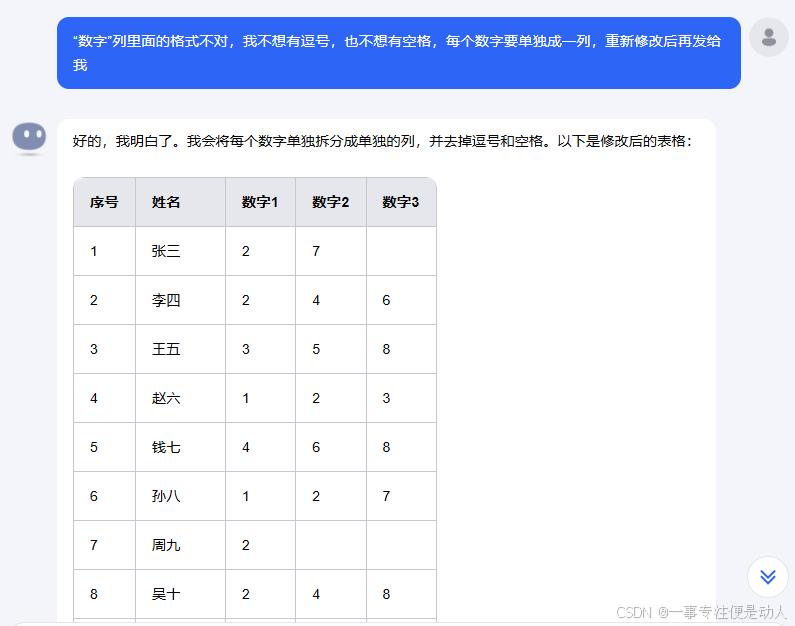Click 数字2 value '6' in 钱七 row
795x626 pixels.
coord(331,447)
